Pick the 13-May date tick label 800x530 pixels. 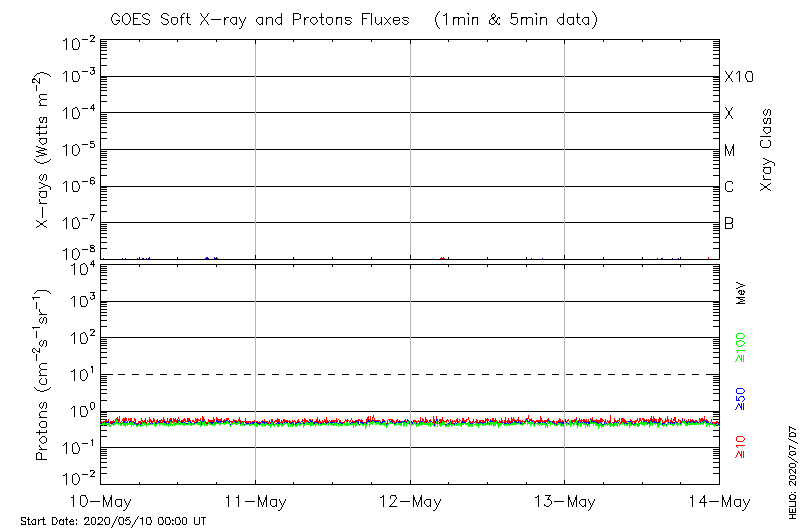[x=564, y=501]
